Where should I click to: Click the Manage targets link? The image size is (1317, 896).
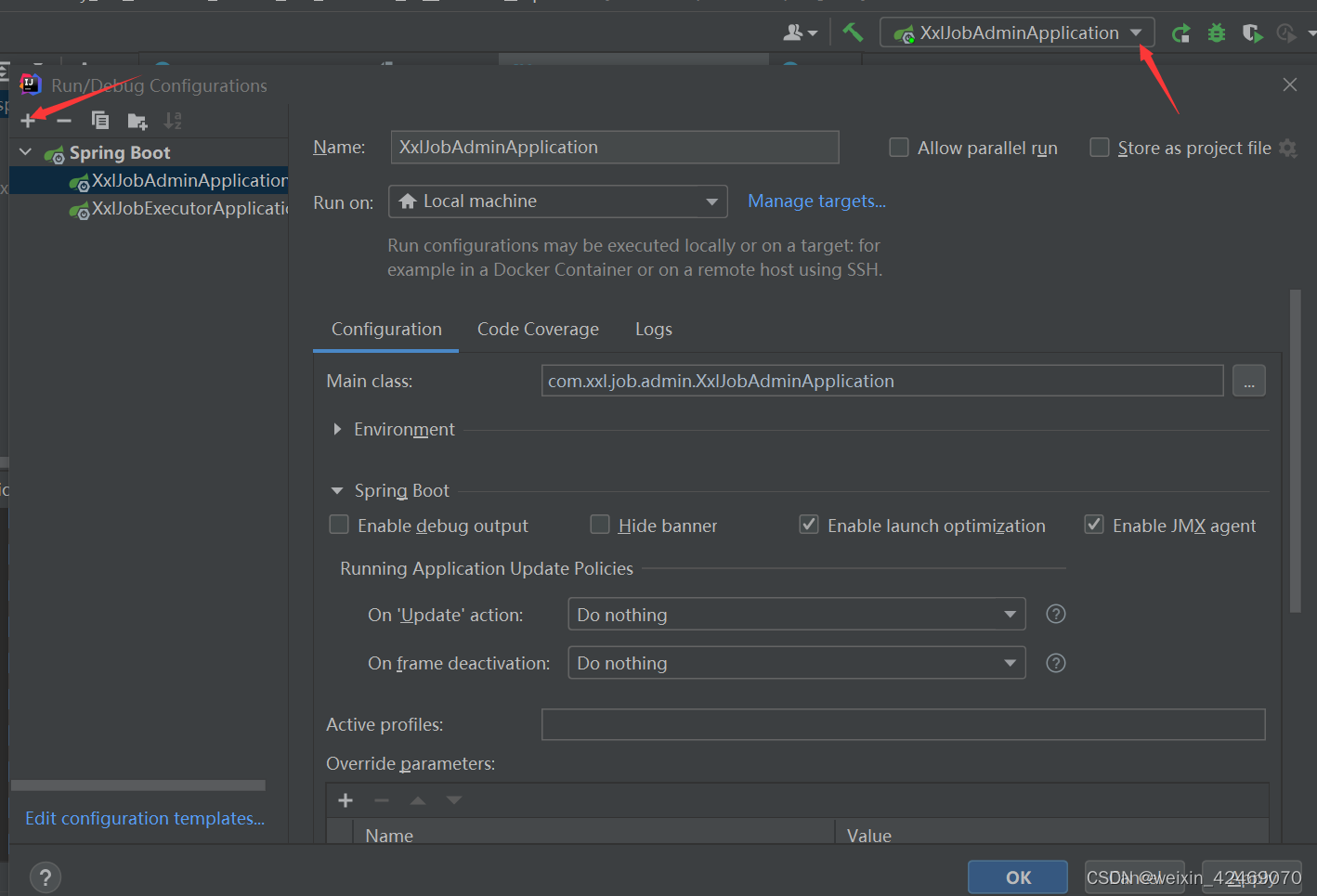[x=817, y=201]
